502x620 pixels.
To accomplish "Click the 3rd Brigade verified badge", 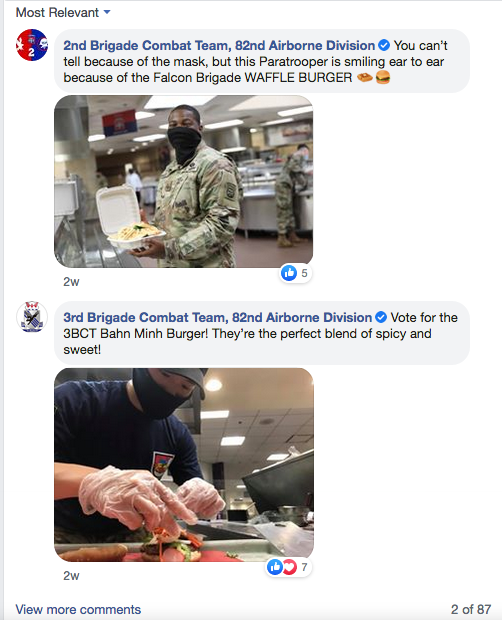I will click(381, 317).
